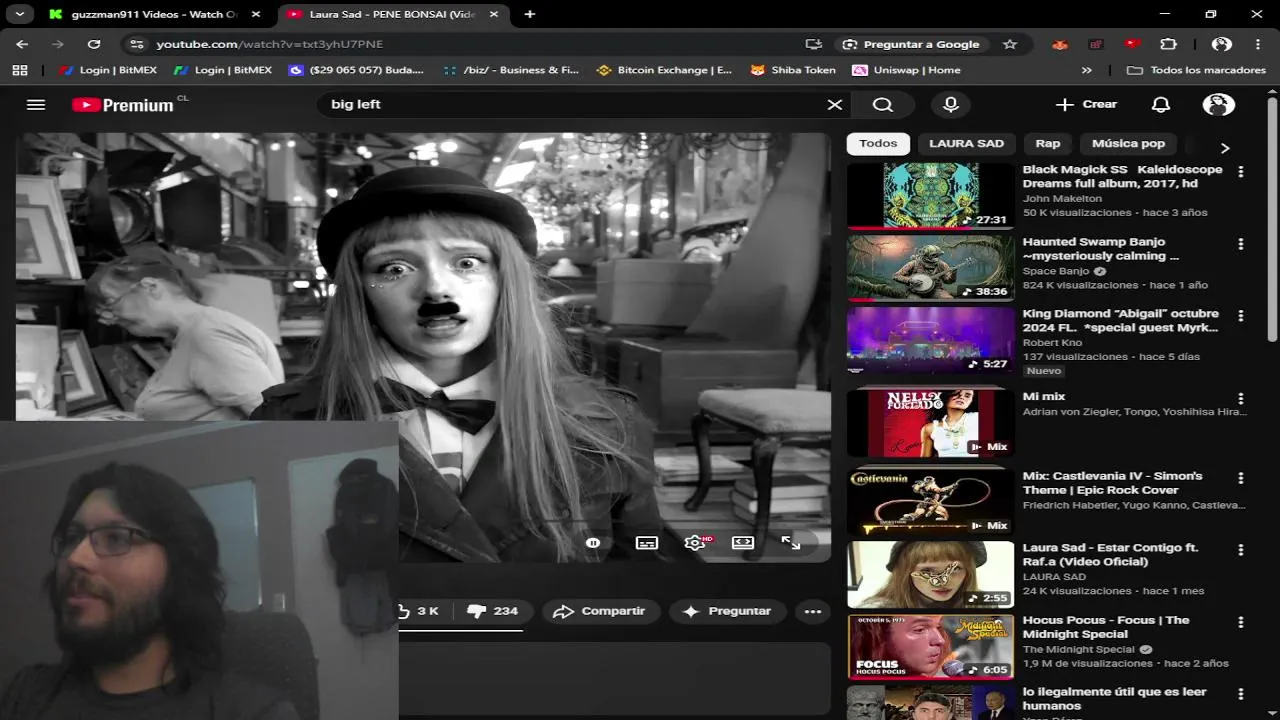Close the guzzman911 Videos tab
1280x720 pixels.
click(256, 14)
